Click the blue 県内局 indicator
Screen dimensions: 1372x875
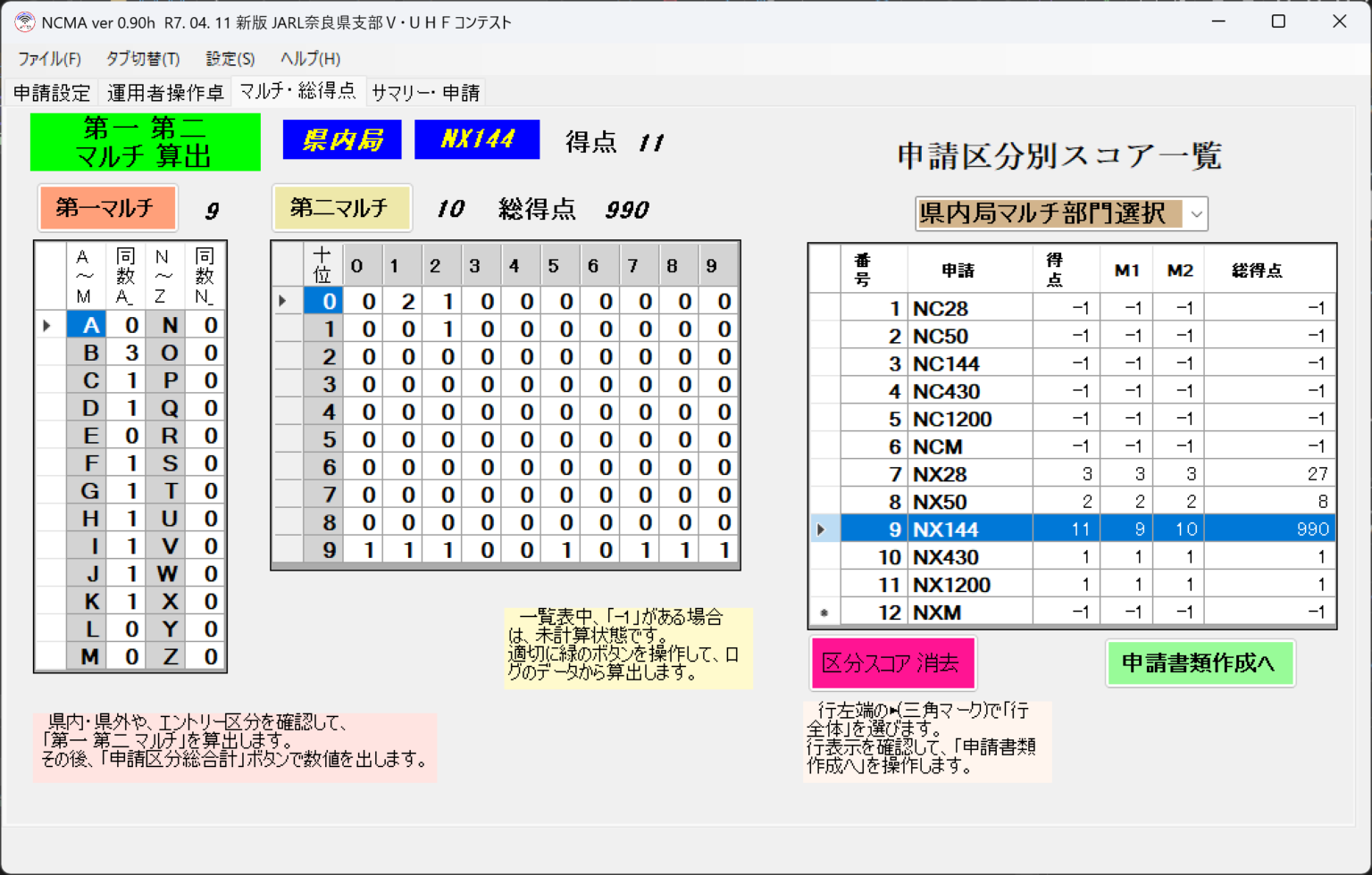tap(341, 139)
